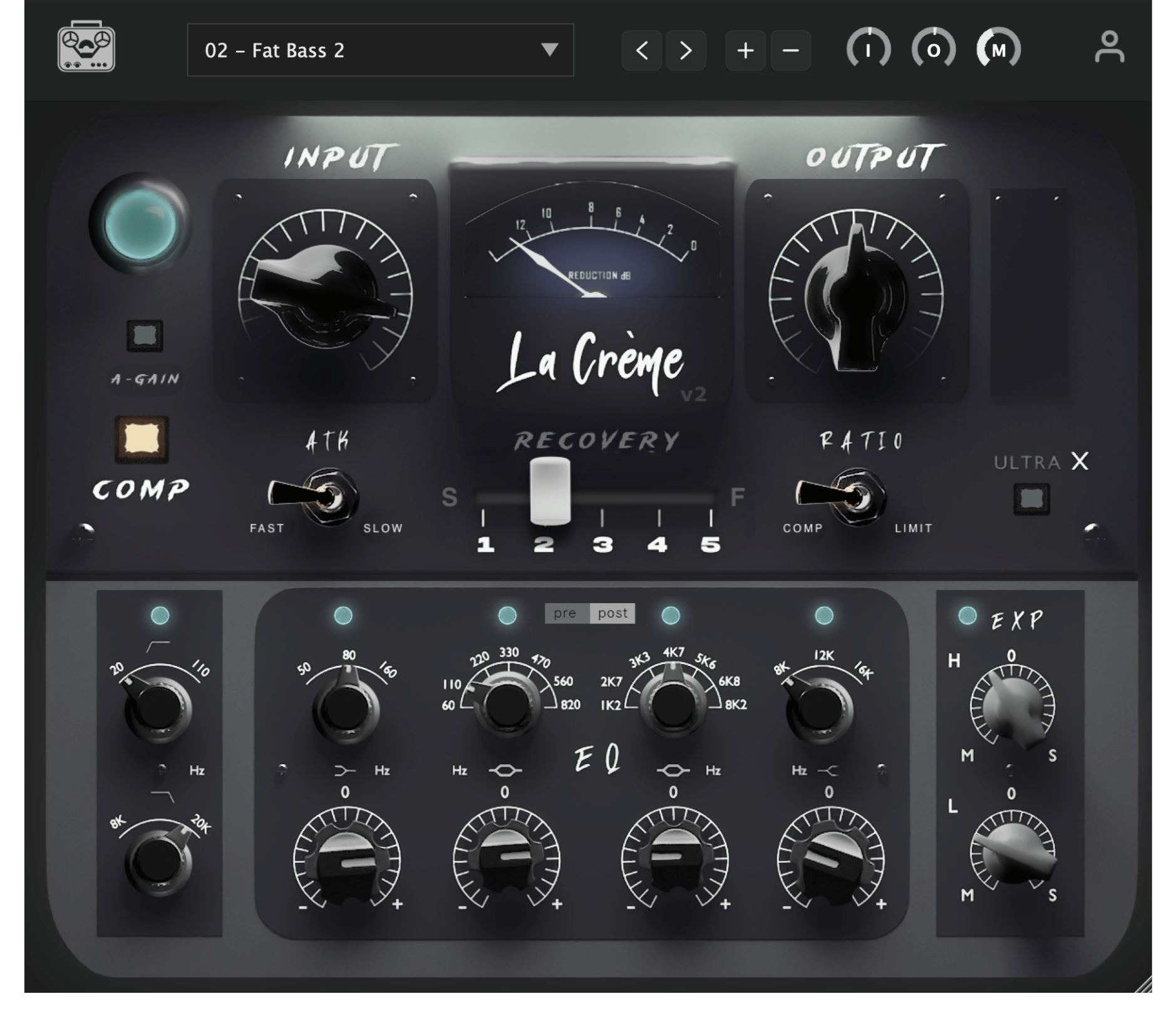Click the plus button in the top toolbar
1176x1031 pixels.
click(x=745, y=50)
